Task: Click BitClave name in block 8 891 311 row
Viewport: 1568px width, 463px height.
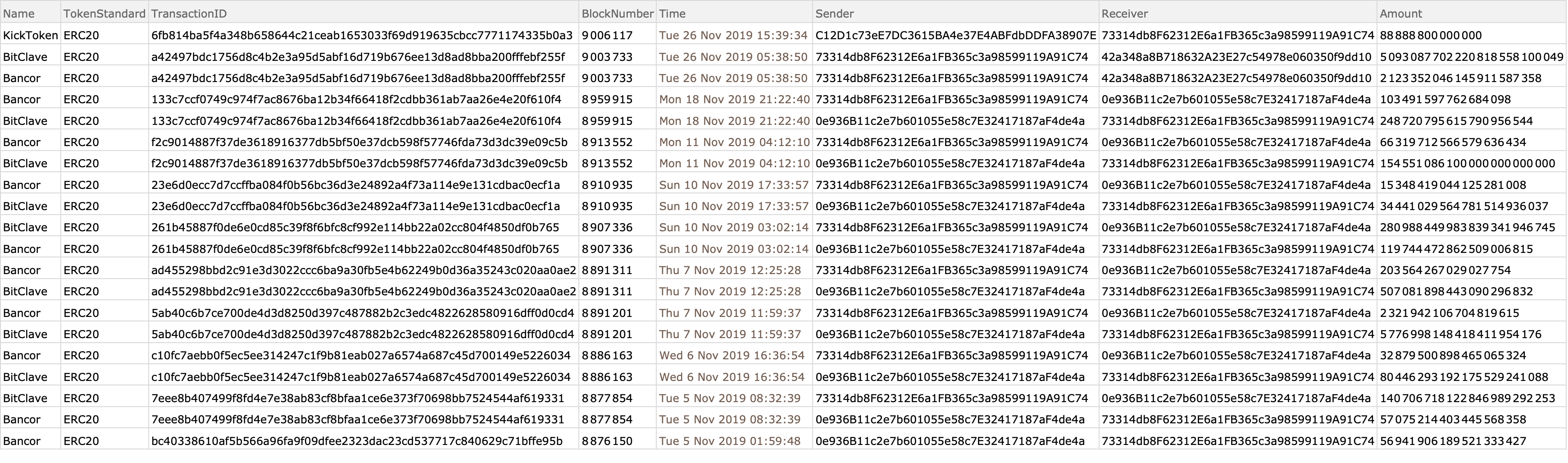Action: [x=25, y=291]
